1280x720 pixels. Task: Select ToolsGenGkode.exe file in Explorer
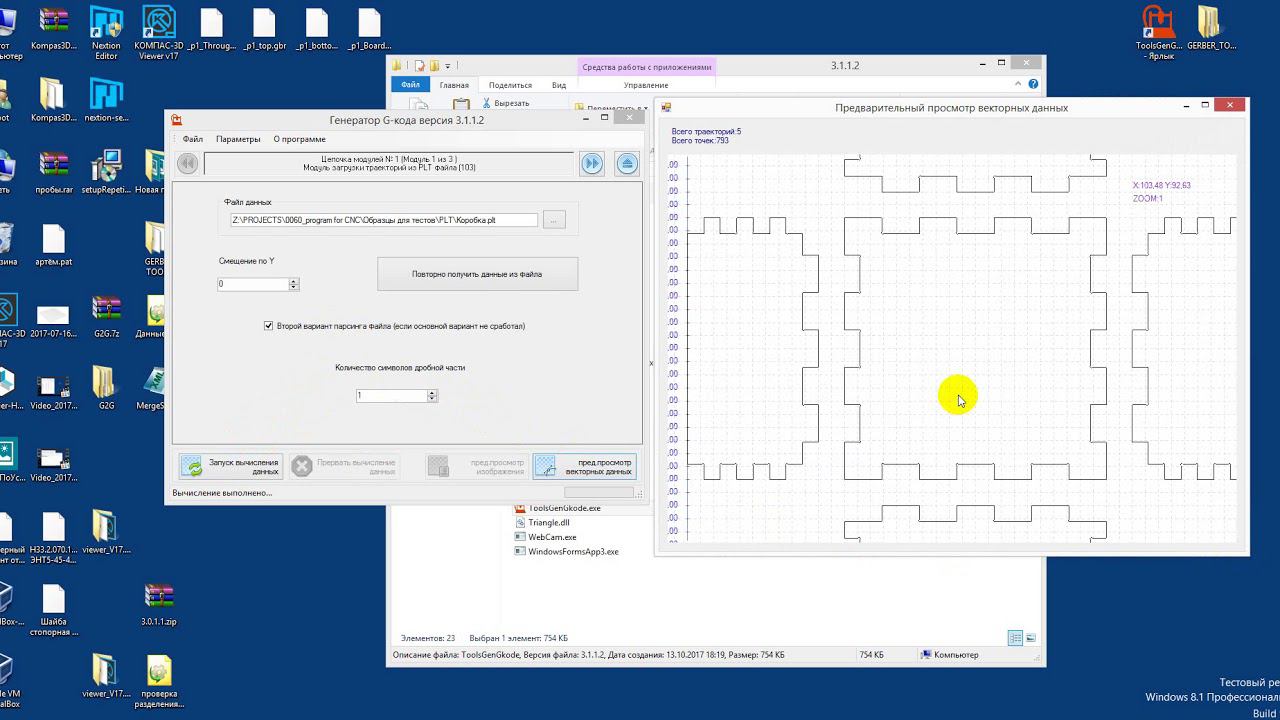coord(558,508)
